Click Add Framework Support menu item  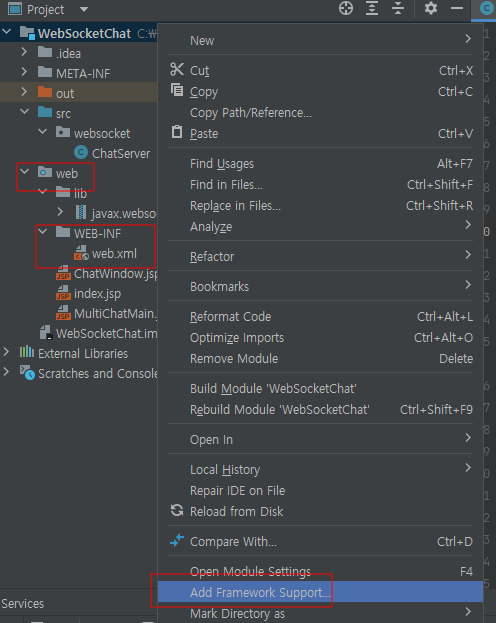click(320, 592)
